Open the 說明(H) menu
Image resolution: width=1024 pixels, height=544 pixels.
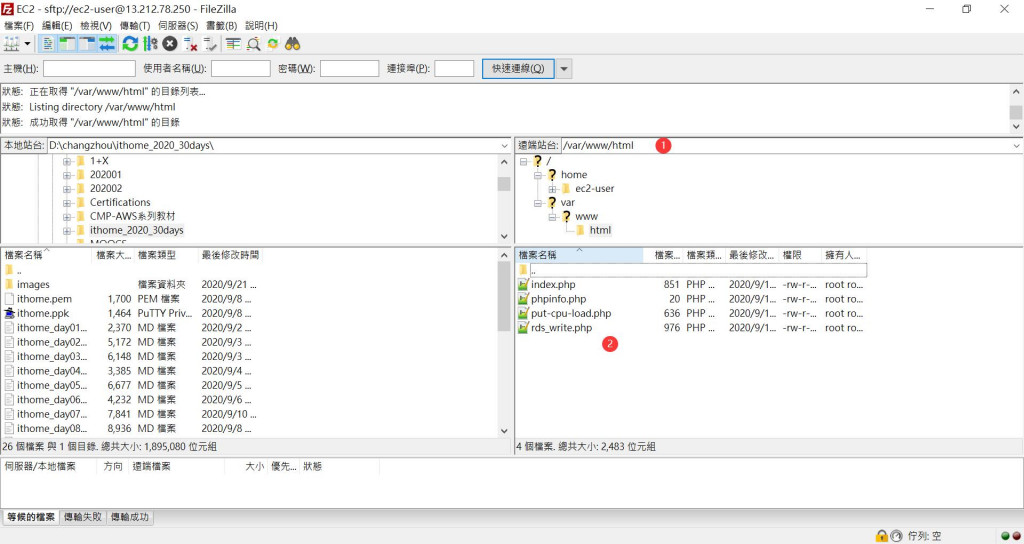point(261,25)
